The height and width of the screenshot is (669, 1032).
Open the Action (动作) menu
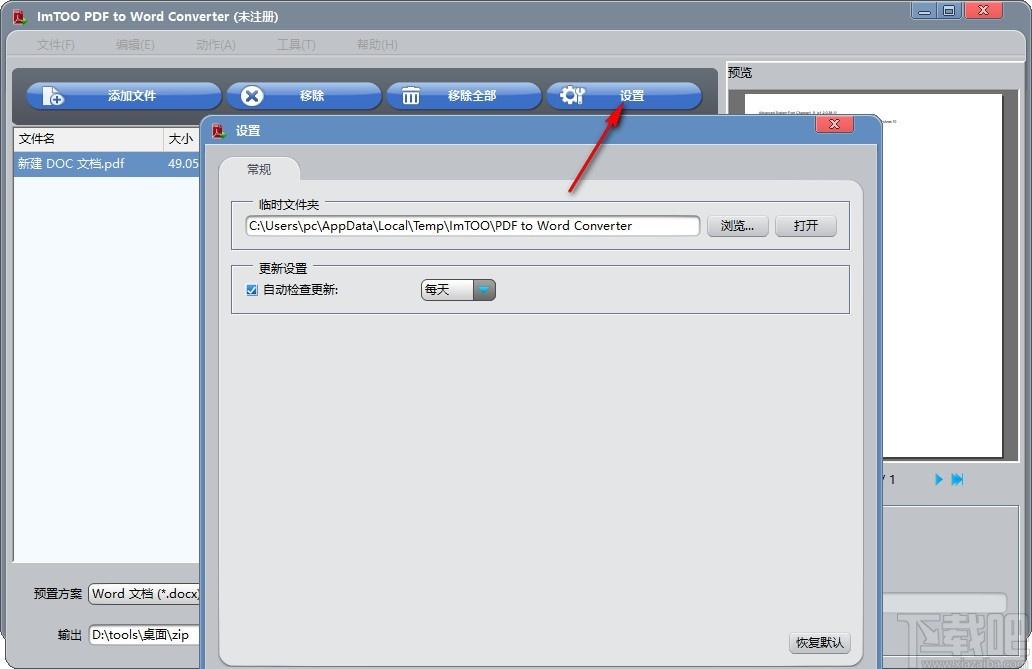tap(216, 45)
